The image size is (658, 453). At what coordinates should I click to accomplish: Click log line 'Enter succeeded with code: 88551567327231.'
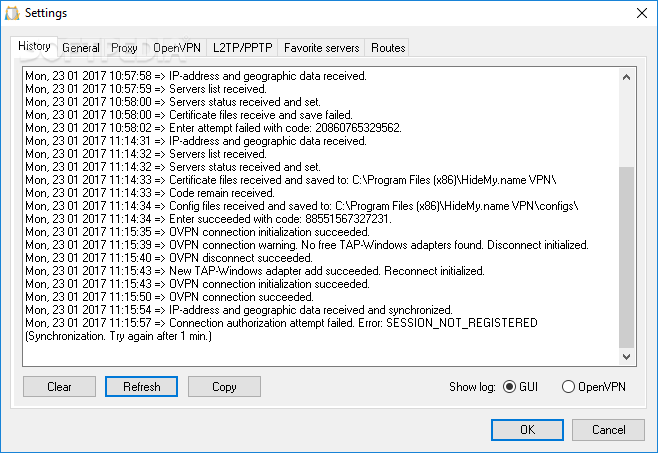[209, 219]
